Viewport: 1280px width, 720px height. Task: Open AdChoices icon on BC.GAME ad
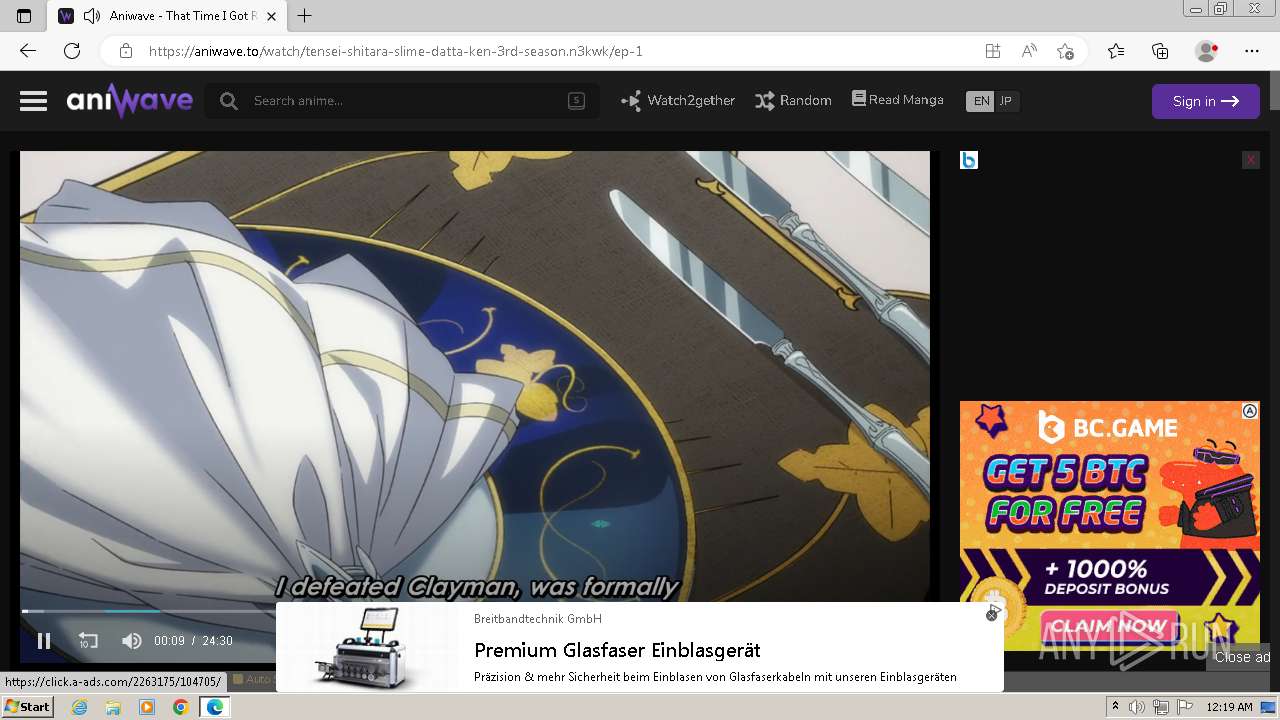[1250, 411]
